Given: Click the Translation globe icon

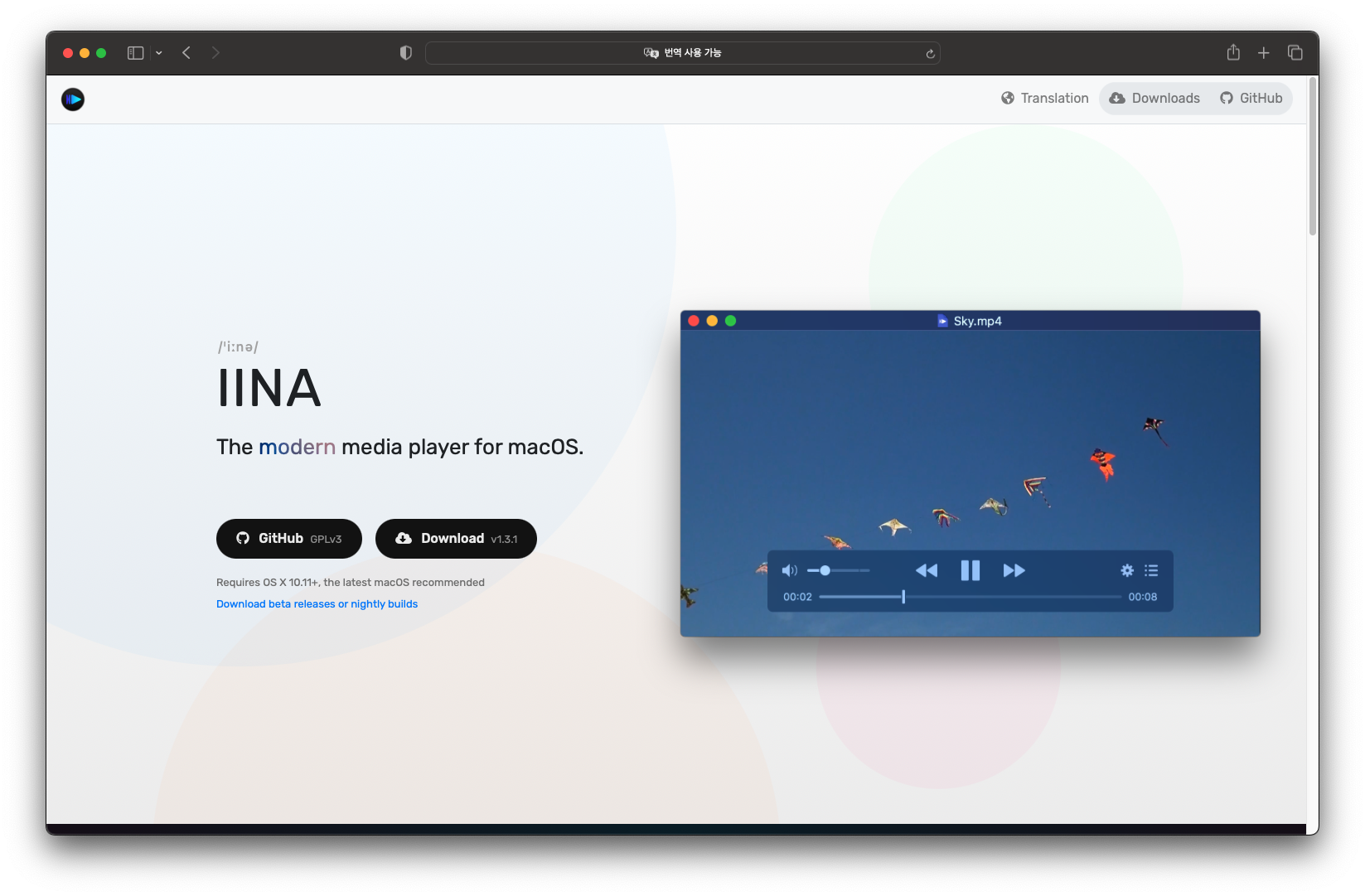Looking at the screenshot, I should (x=1008, y=98).
